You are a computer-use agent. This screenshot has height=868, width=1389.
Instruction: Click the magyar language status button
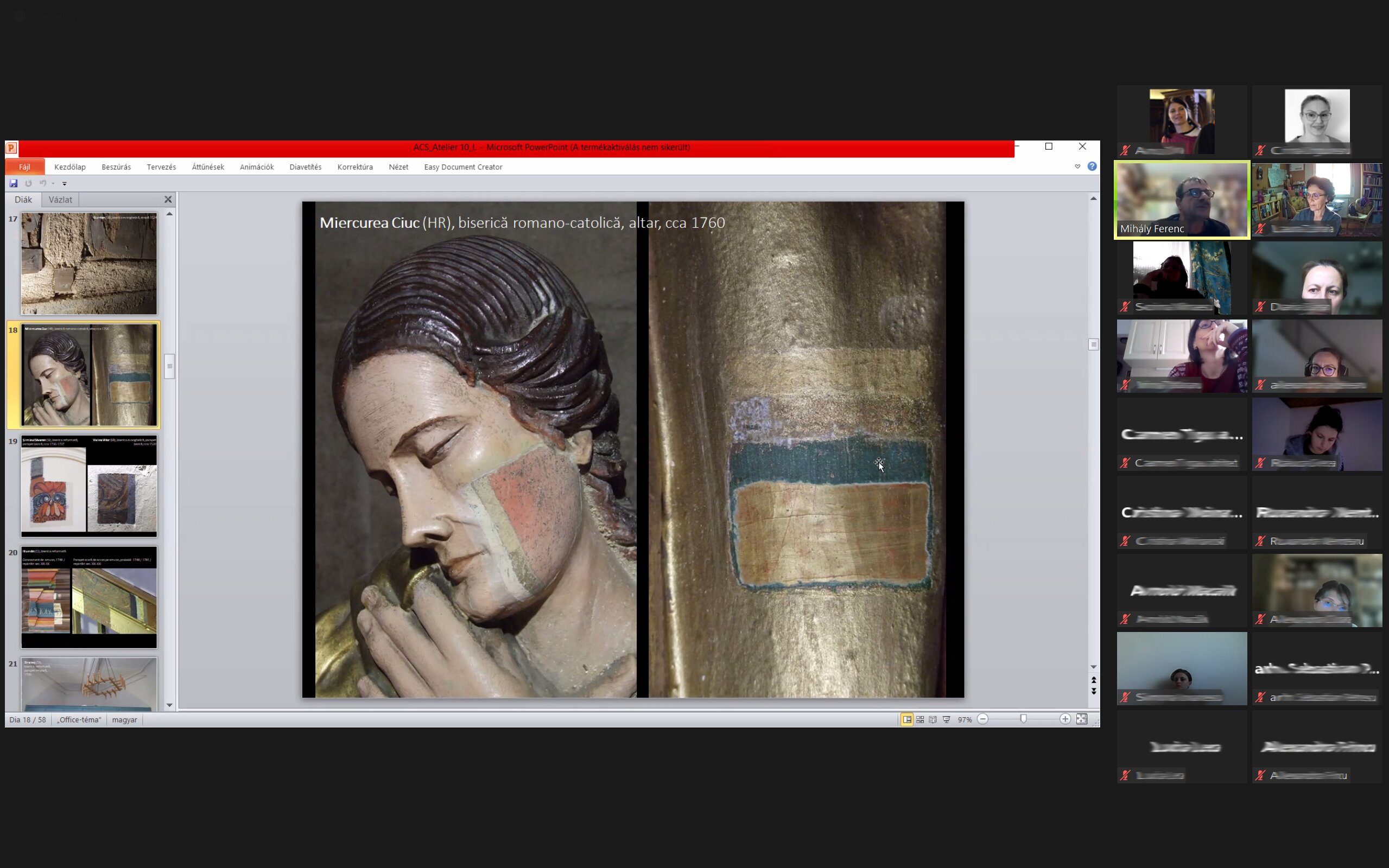[124, 720]
